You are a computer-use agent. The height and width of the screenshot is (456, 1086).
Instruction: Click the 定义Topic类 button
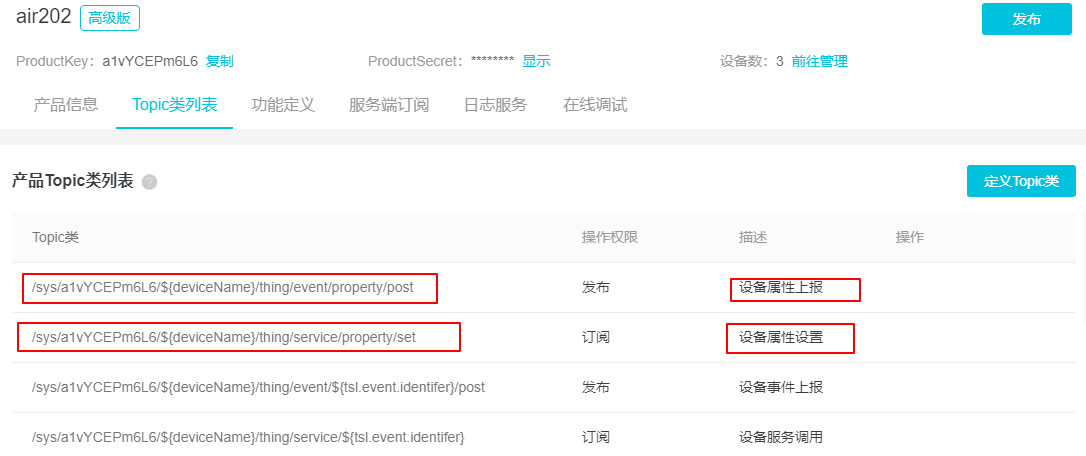pyautogui.click(x=1020, y=181)
